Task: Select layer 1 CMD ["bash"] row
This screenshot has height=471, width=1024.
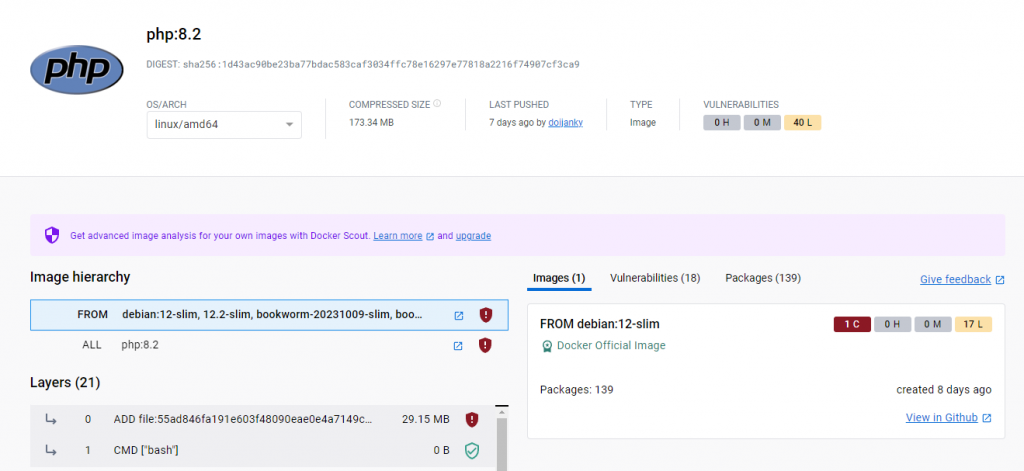Action: (x=263, y=450)
